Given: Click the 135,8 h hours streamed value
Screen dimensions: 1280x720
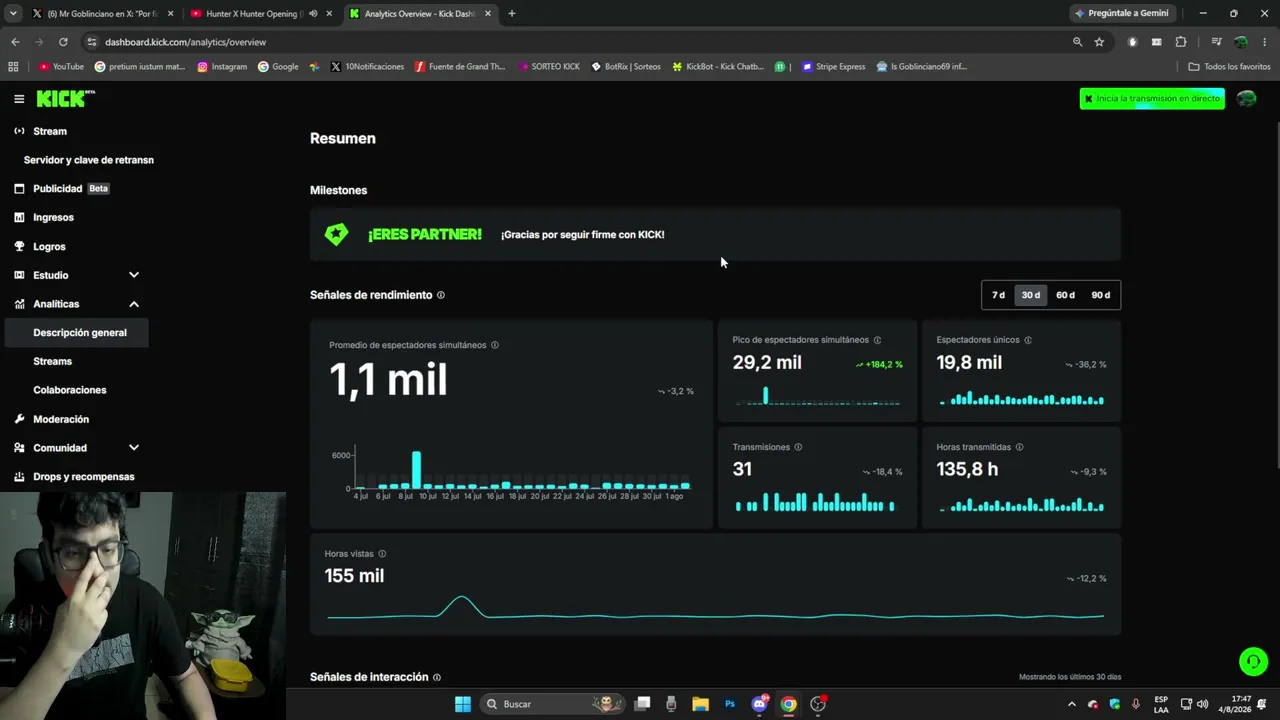Looking at the screenshot, I should (967, 469).
